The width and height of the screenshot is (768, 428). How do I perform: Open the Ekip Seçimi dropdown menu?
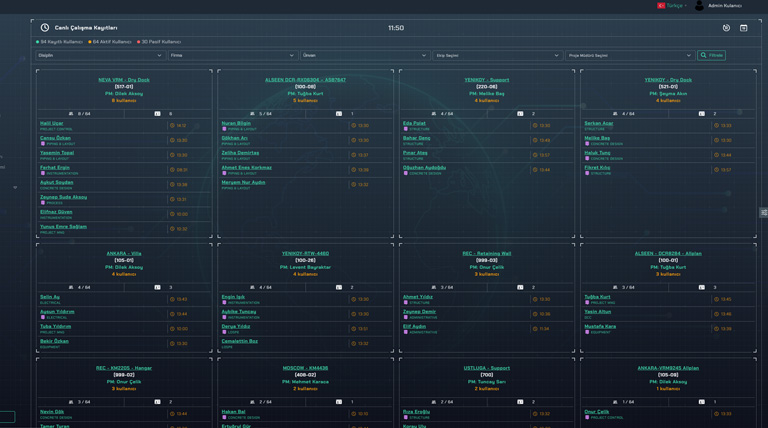[497, 56]
